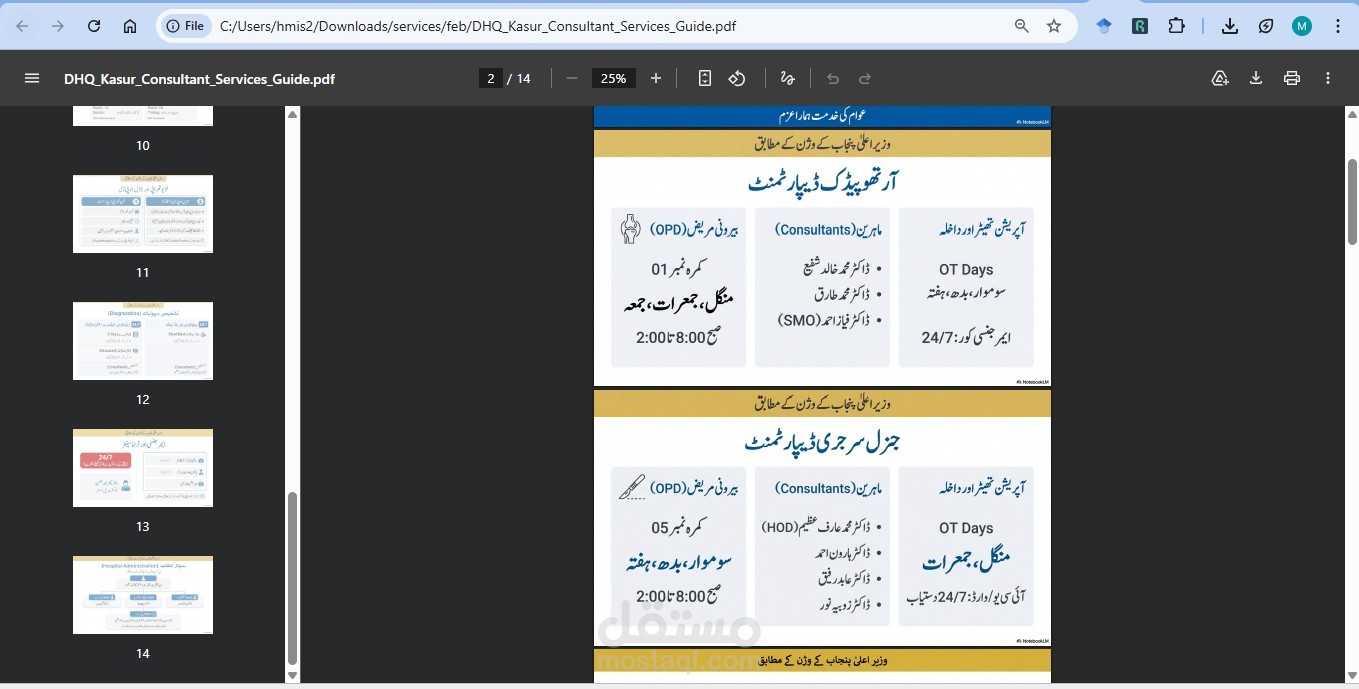This screenshot has height=689, width=1359.
Task: Print the consultant services guide
Action: (1291, 78)
